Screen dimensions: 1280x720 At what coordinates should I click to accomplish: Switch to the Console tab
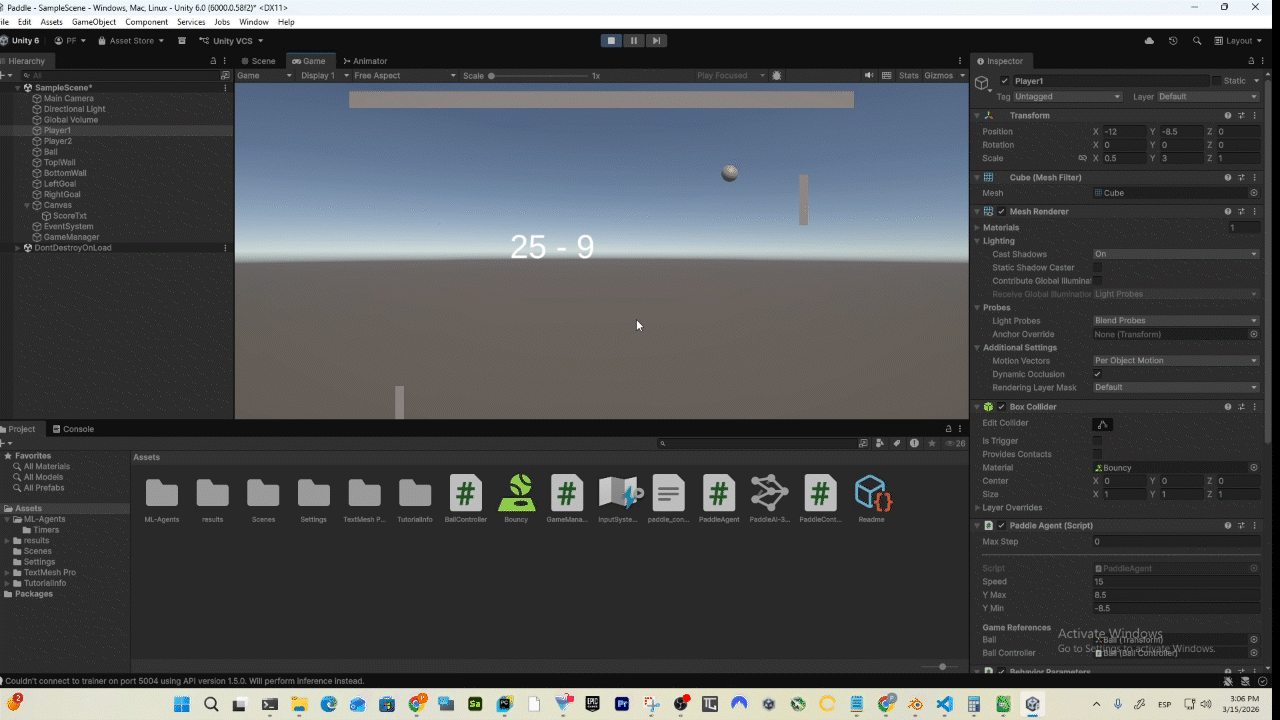[x=73, y=429]
